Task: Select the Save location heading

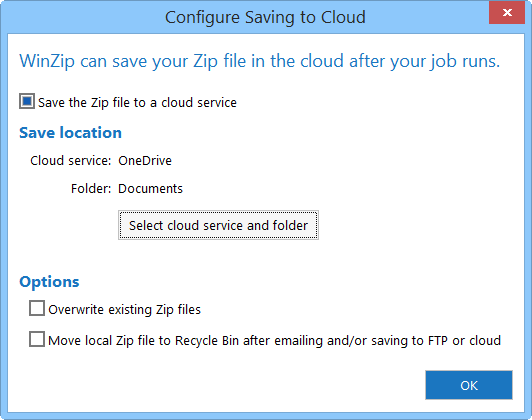Action: pos(71,133)
